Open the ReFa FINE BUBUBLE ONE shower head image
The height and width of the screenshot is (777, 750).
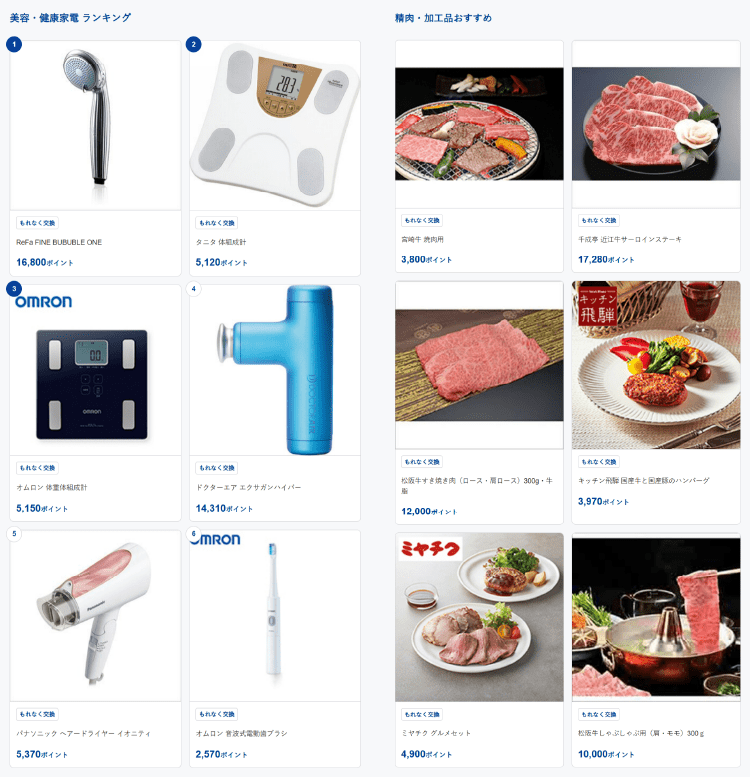tap(95, 125)
